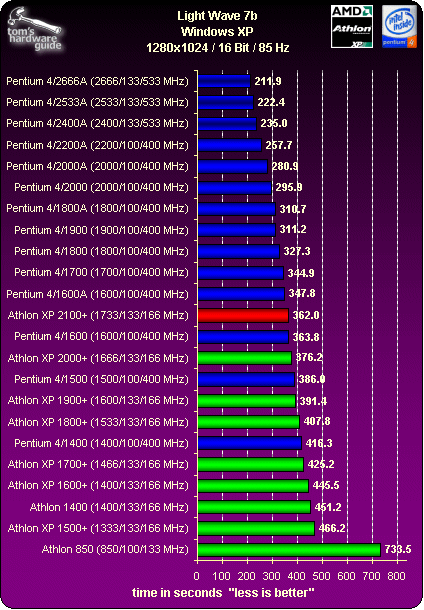424x610 pixels.
Task: Click the value 295.9
Action: click(x=289, y=187)
